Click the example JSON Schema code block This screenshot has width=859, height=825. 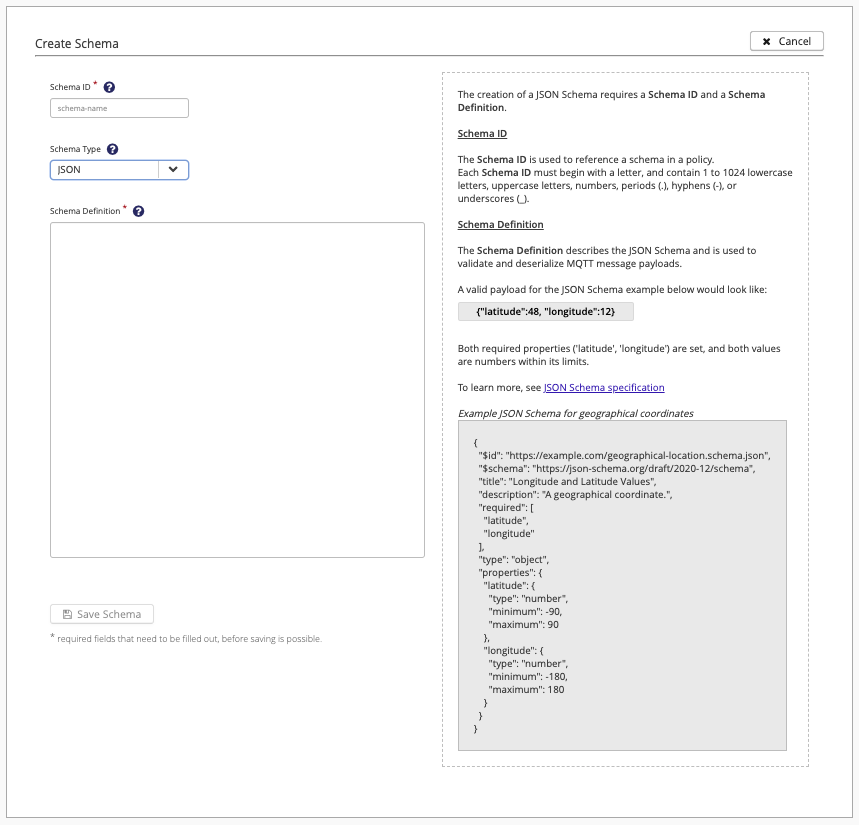(x=622, y=586)
